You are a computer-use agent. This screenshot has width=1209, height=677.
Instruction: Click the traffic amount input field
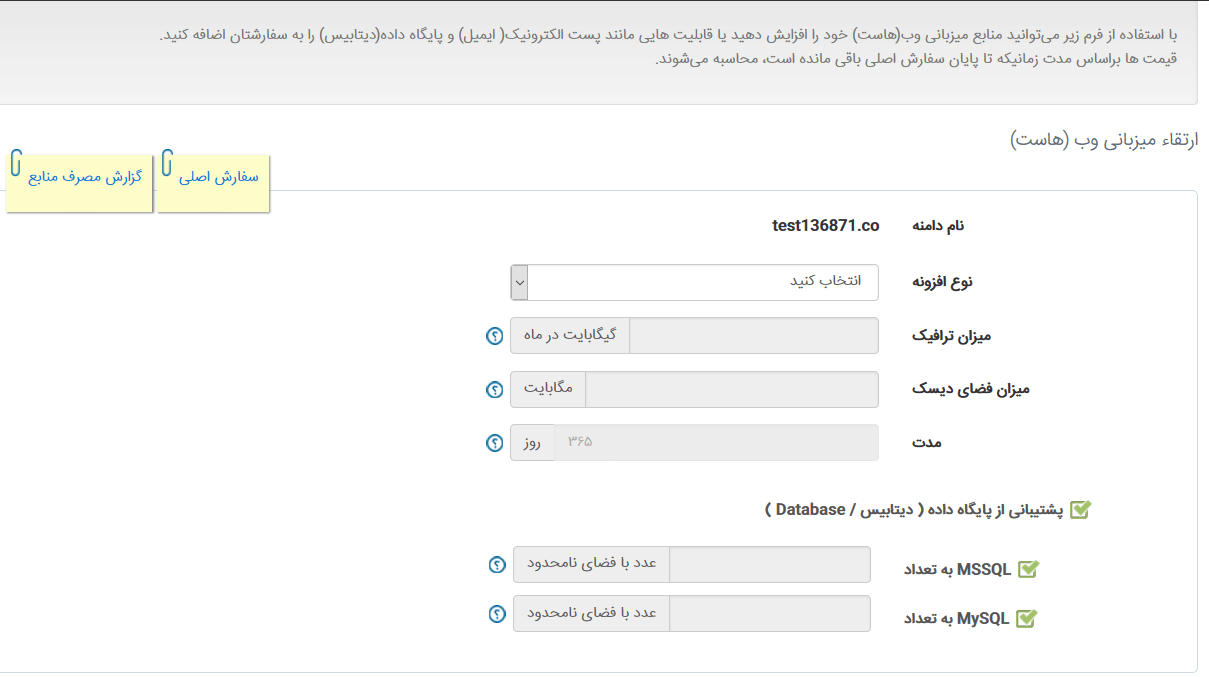(753, 336)
